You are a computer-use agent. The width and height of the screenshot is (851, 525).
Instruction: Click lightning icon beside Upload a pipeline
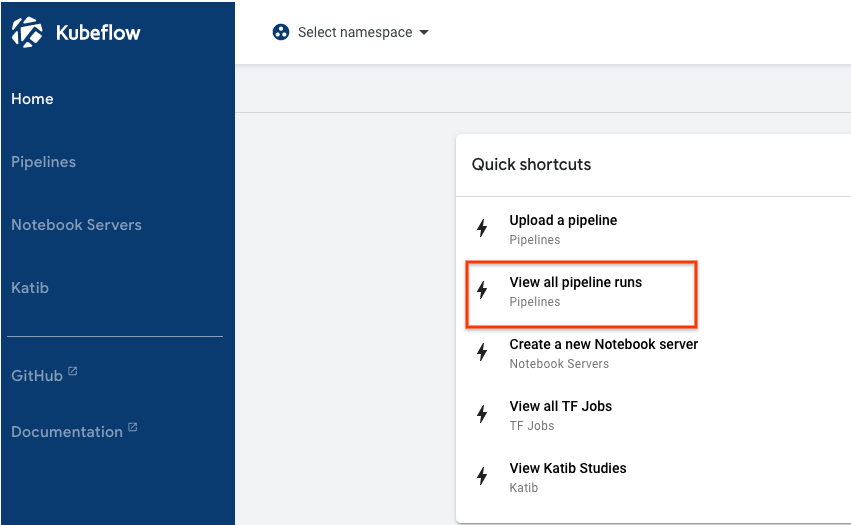(x=482, y=228)
